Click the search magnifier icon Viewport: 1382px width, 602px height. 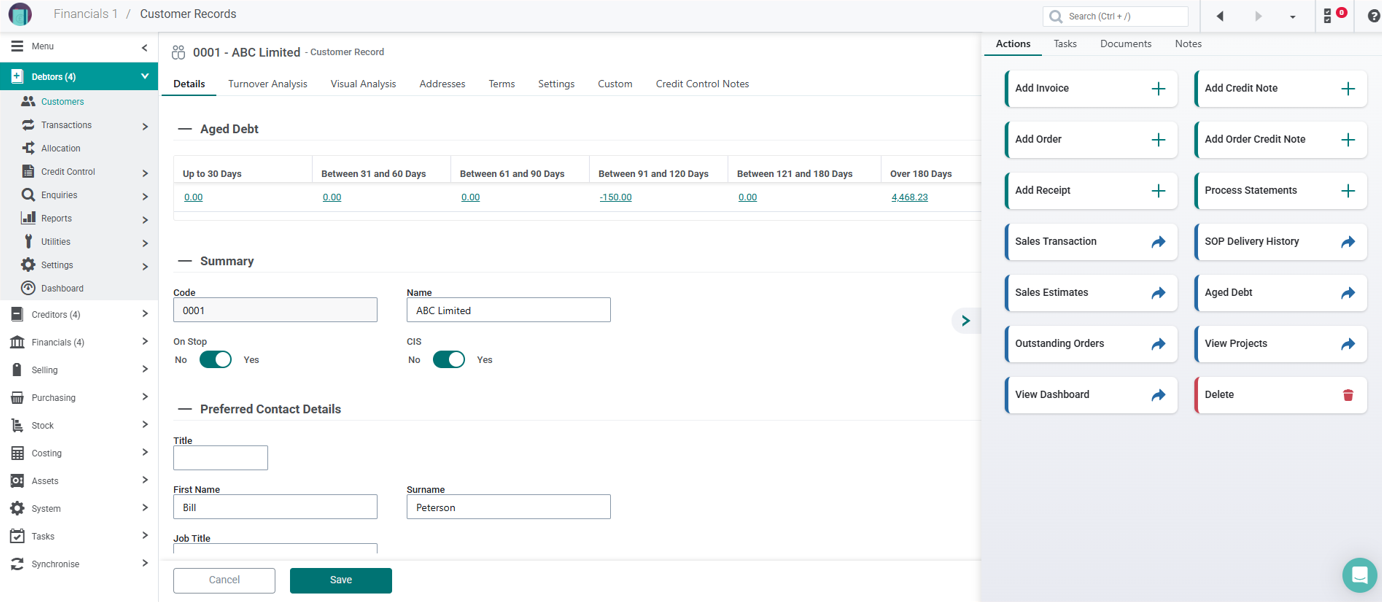click(x=1056, y=16)
